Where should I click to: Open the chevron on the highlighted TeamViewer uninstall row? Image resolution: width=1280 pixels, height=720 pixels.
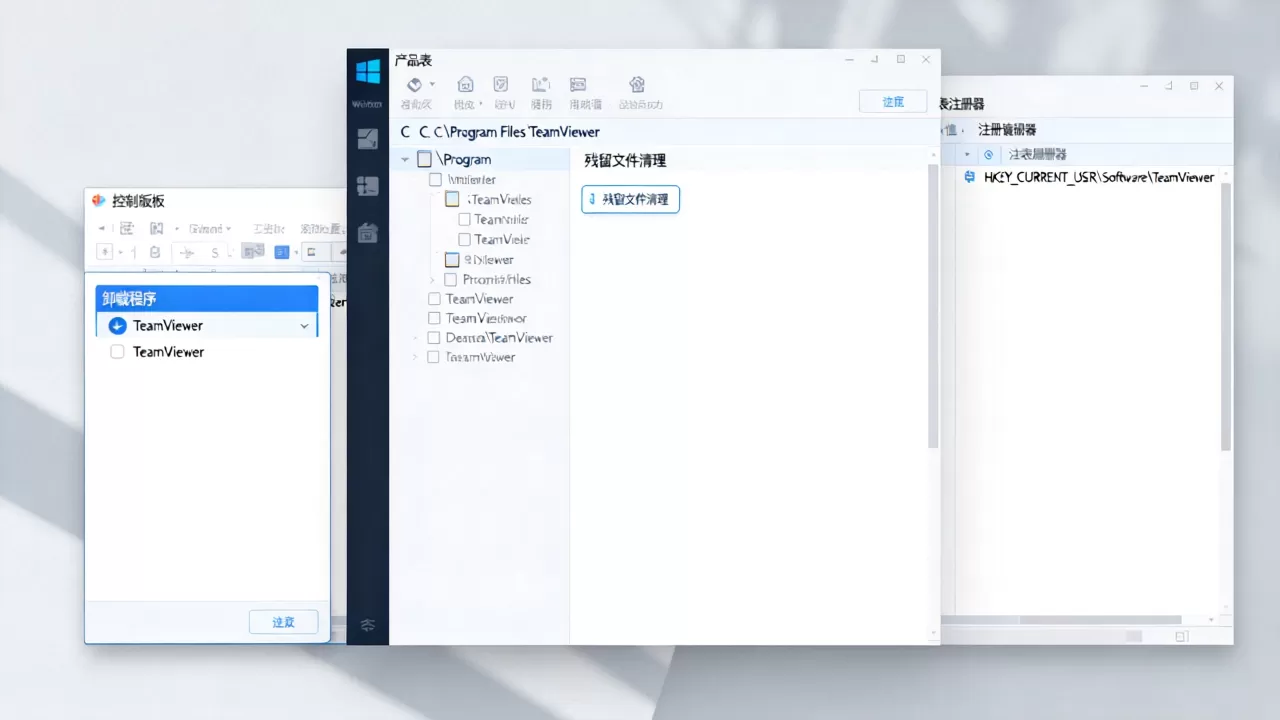click(305, 326)
